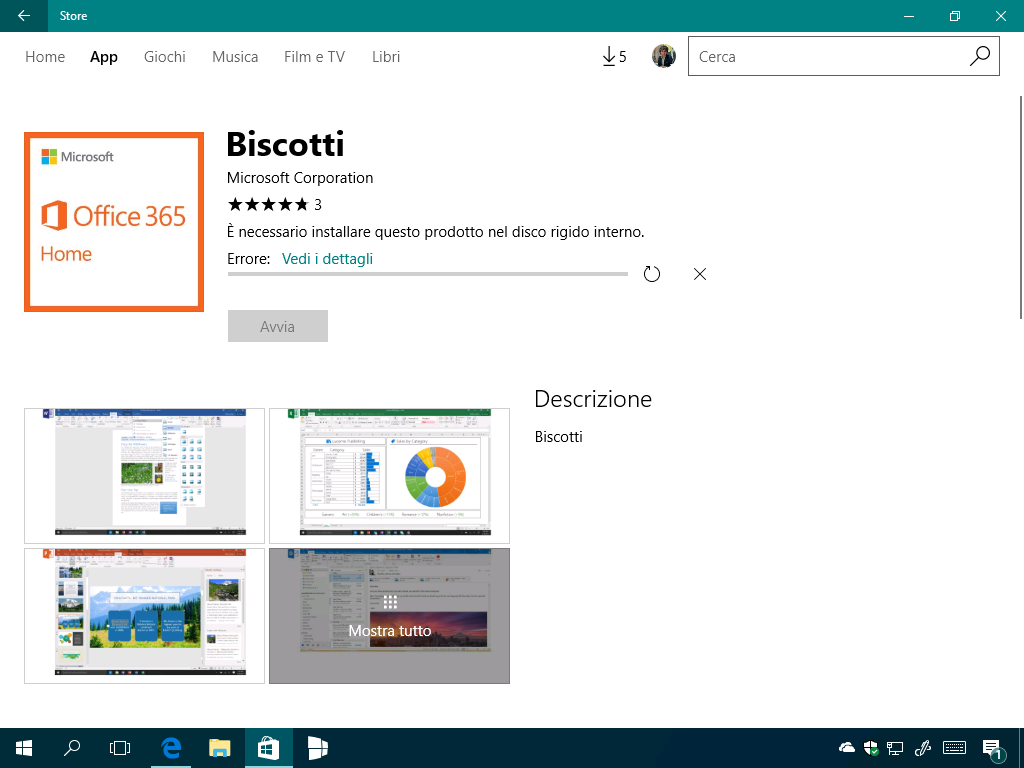The height and width of the screenshot is (768, 1024).
Task: Open the Action Center notifications icon
Action: [993, 748]
